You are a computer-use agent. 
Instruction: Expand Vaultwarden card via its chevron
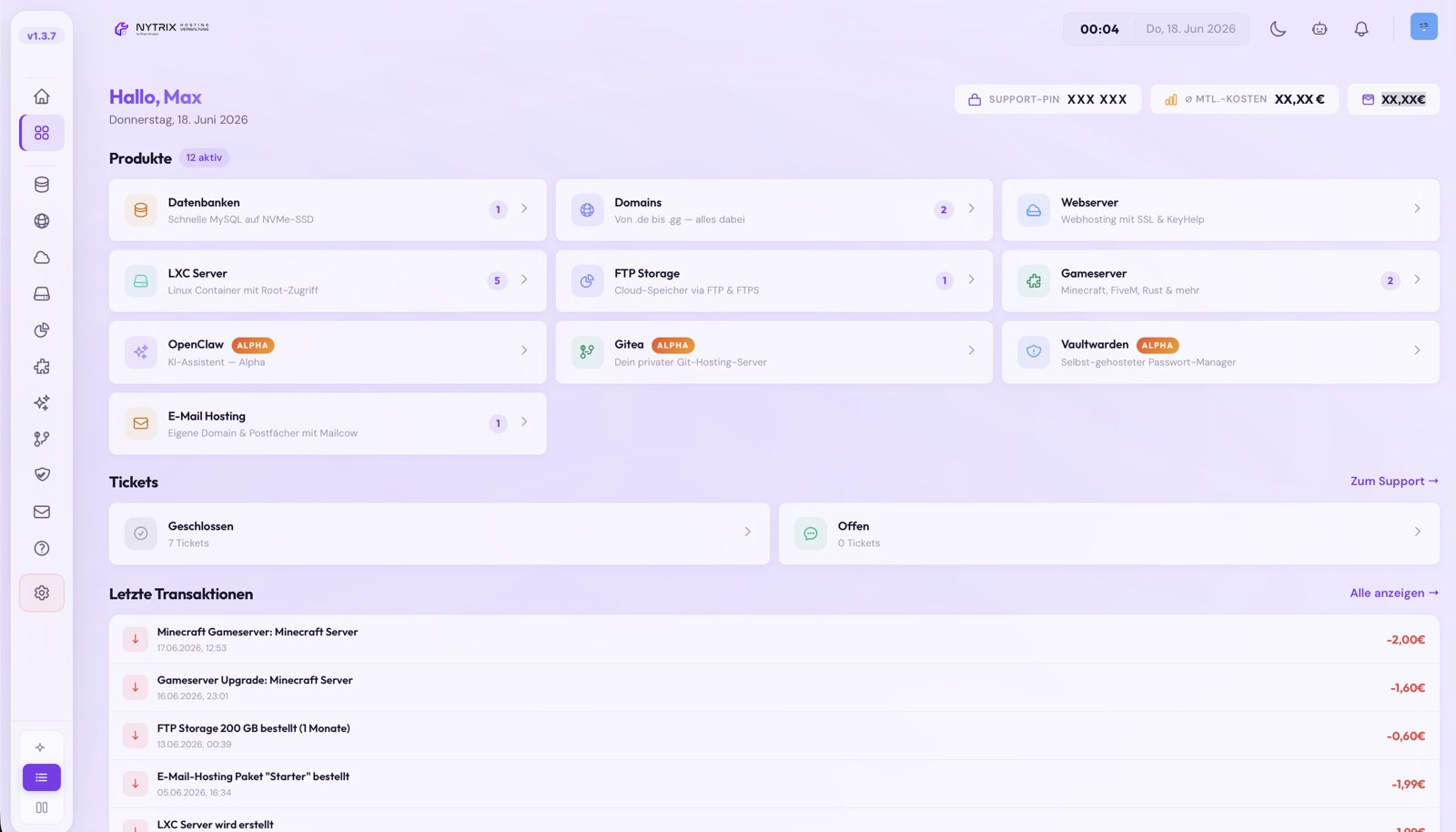point(1417,350)
